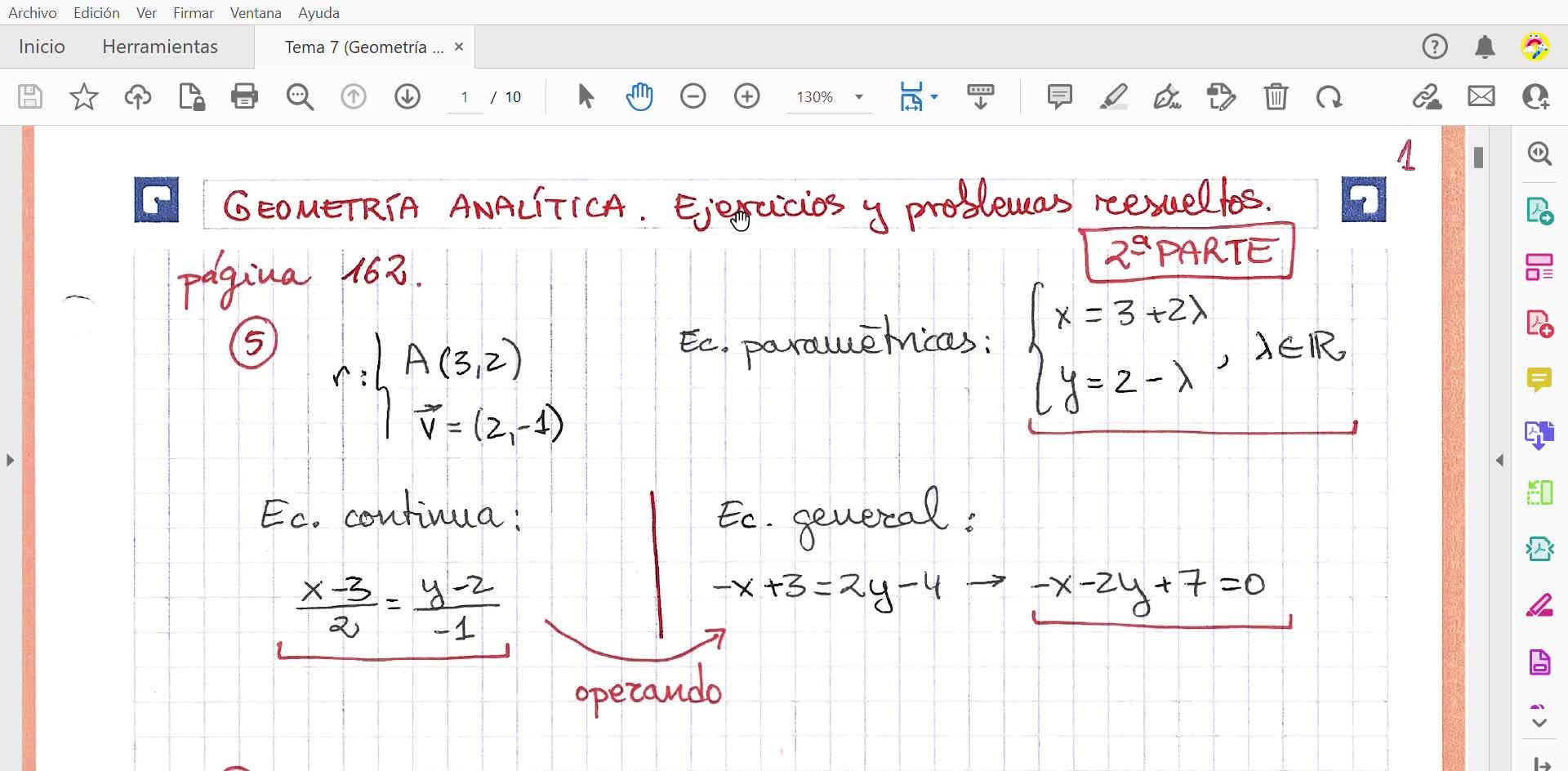
Task: Open the find text search tool
Action: (x=300, y=96)
